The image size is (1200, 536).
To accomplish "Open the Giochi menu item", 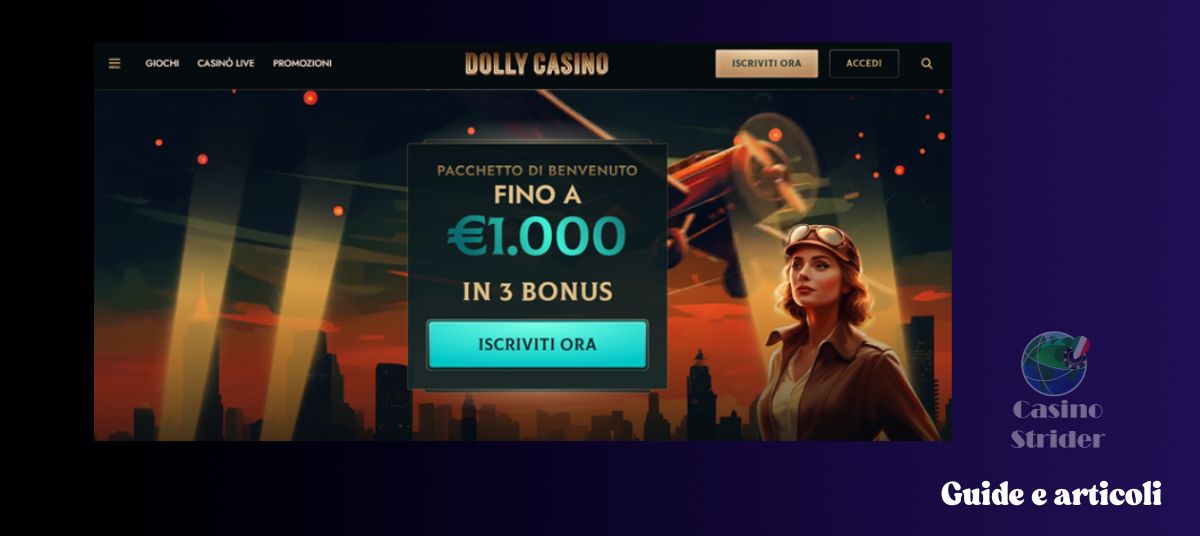I will 162,63.
